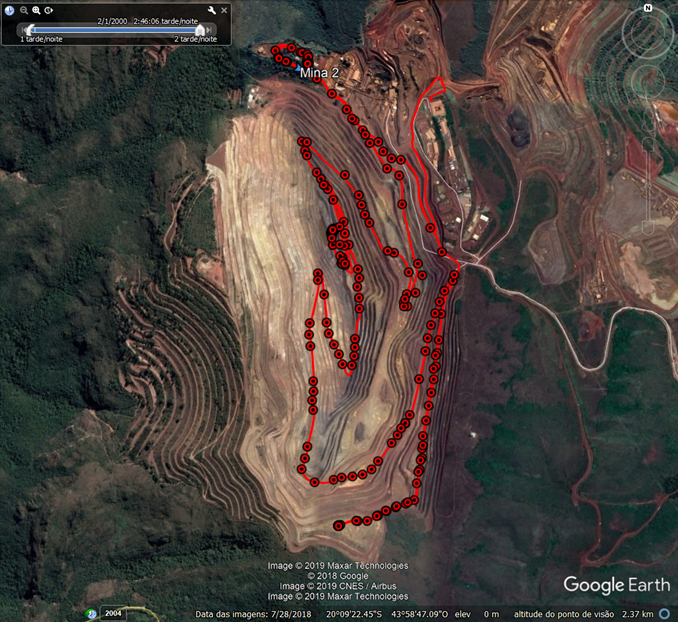The image size is (678, 622).
Task: Close the time slider panel
Action: (223, 9)
